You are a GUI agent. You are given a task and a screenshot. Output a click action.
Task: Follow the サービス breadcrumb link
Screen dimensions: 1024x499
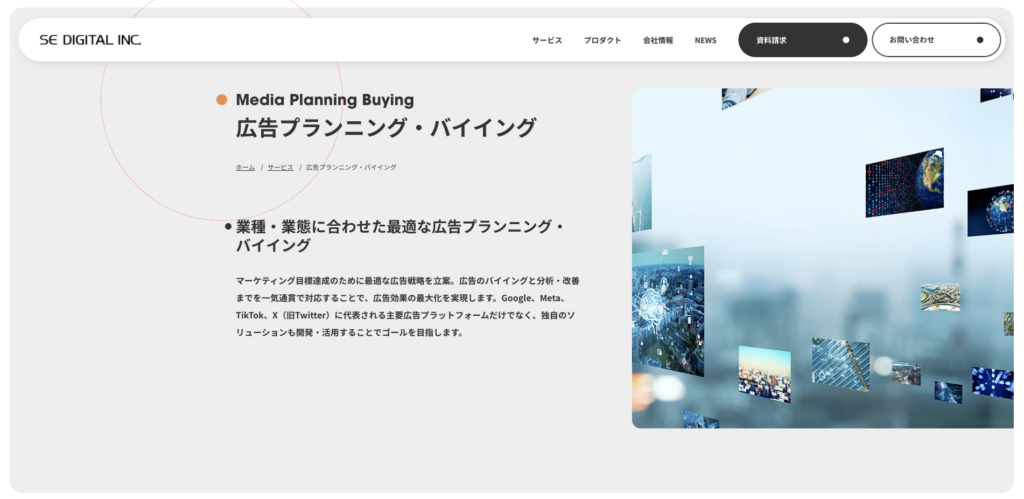click(280, 167)
